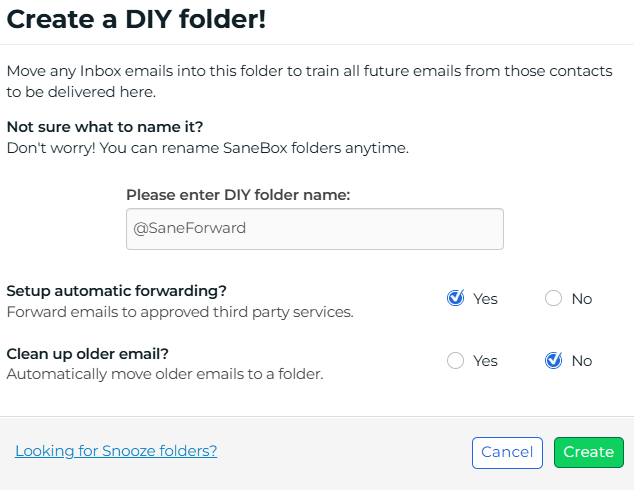The width and height of the screenshot is (634, 490).
Task: Open the Looking for Snooze folders link
Action: tap(116, 451)
